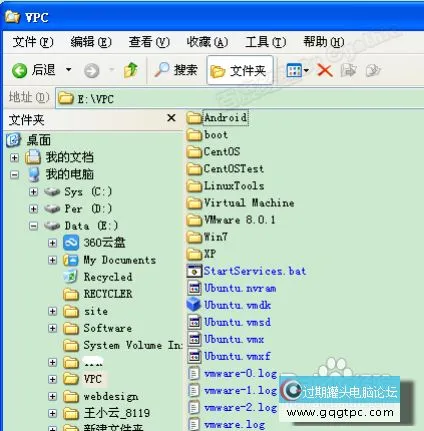The height and width of the screenshot is (431, 424).
Task: Expand the 360云盘 tree node
Action: 52,243
